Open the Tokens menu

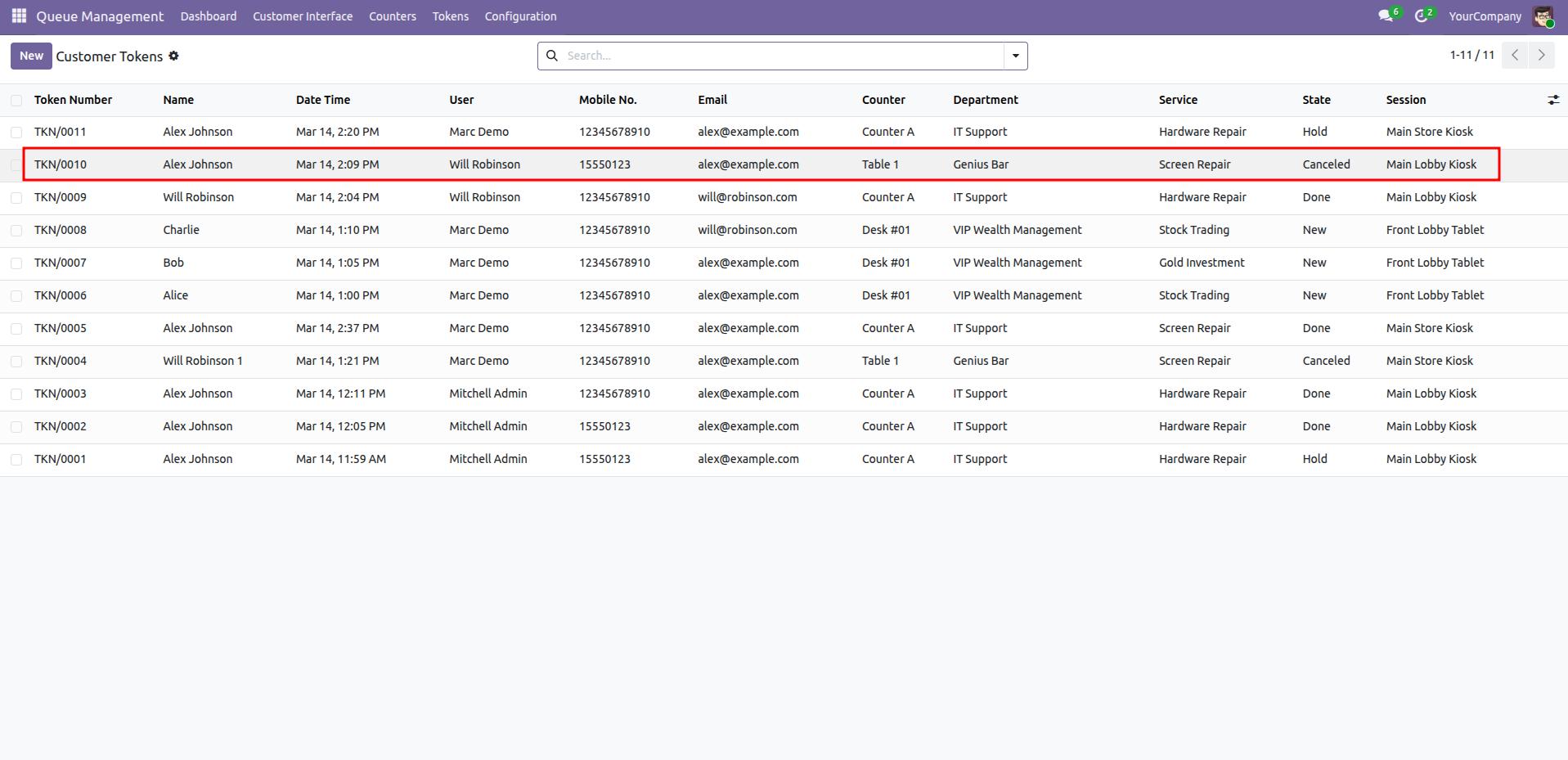[x=451, y=16]
